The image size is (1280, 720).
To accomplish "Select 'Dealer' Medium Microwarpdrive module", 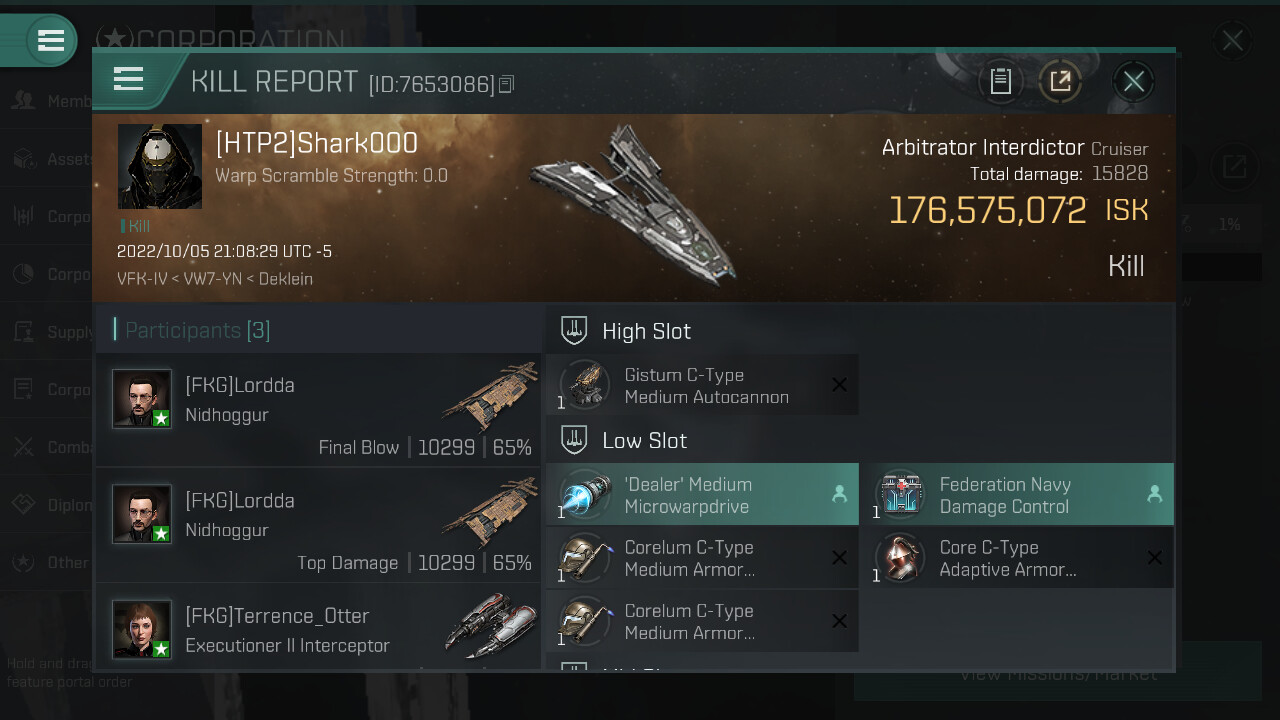I will [x=702, y=495].
